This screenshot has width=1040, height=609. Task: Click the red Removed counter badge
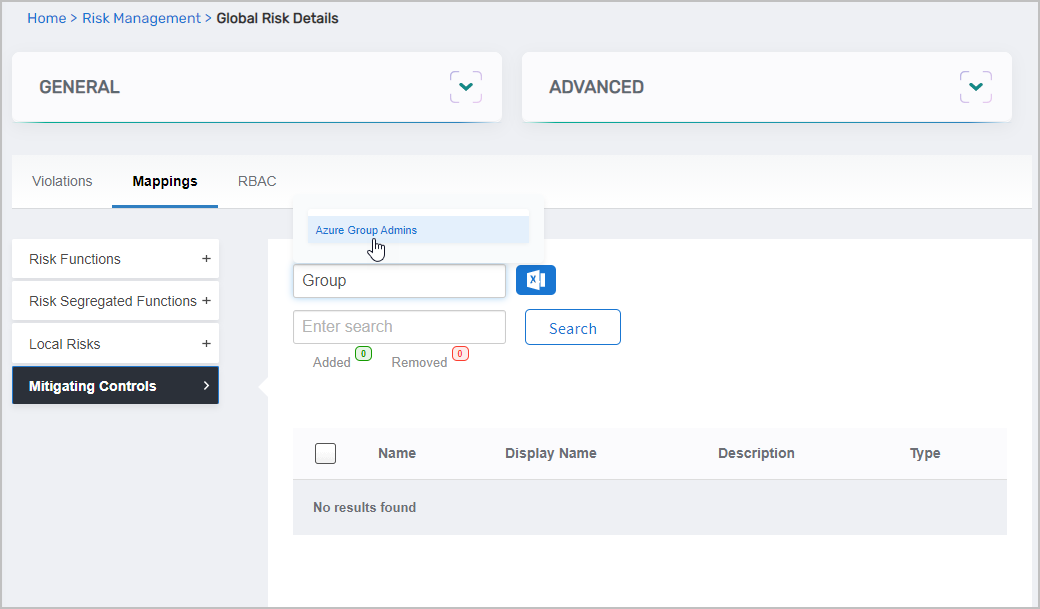point(460,353)
